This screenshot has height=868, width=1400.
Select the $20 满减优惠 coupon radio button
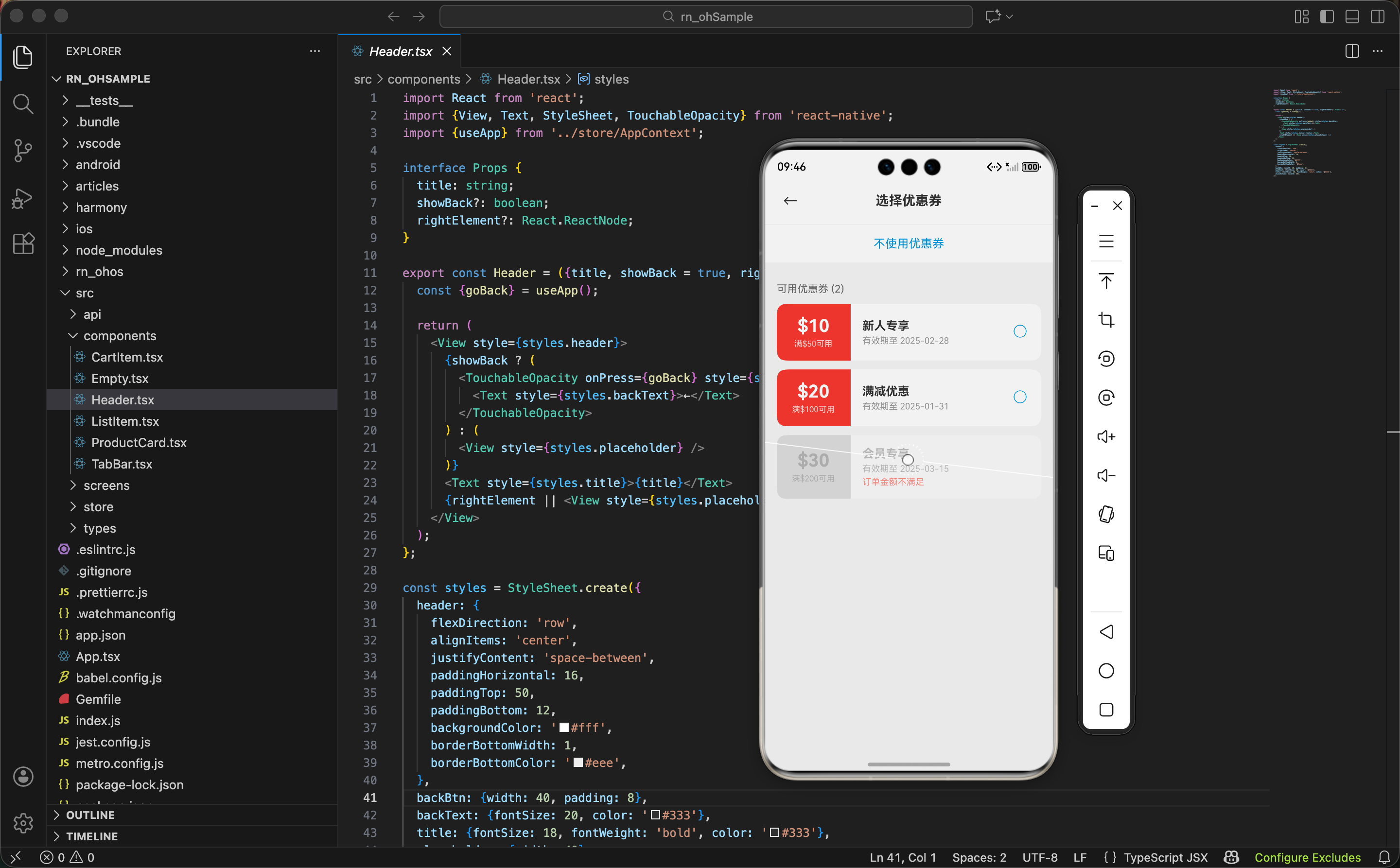[x=1019, y=397]
